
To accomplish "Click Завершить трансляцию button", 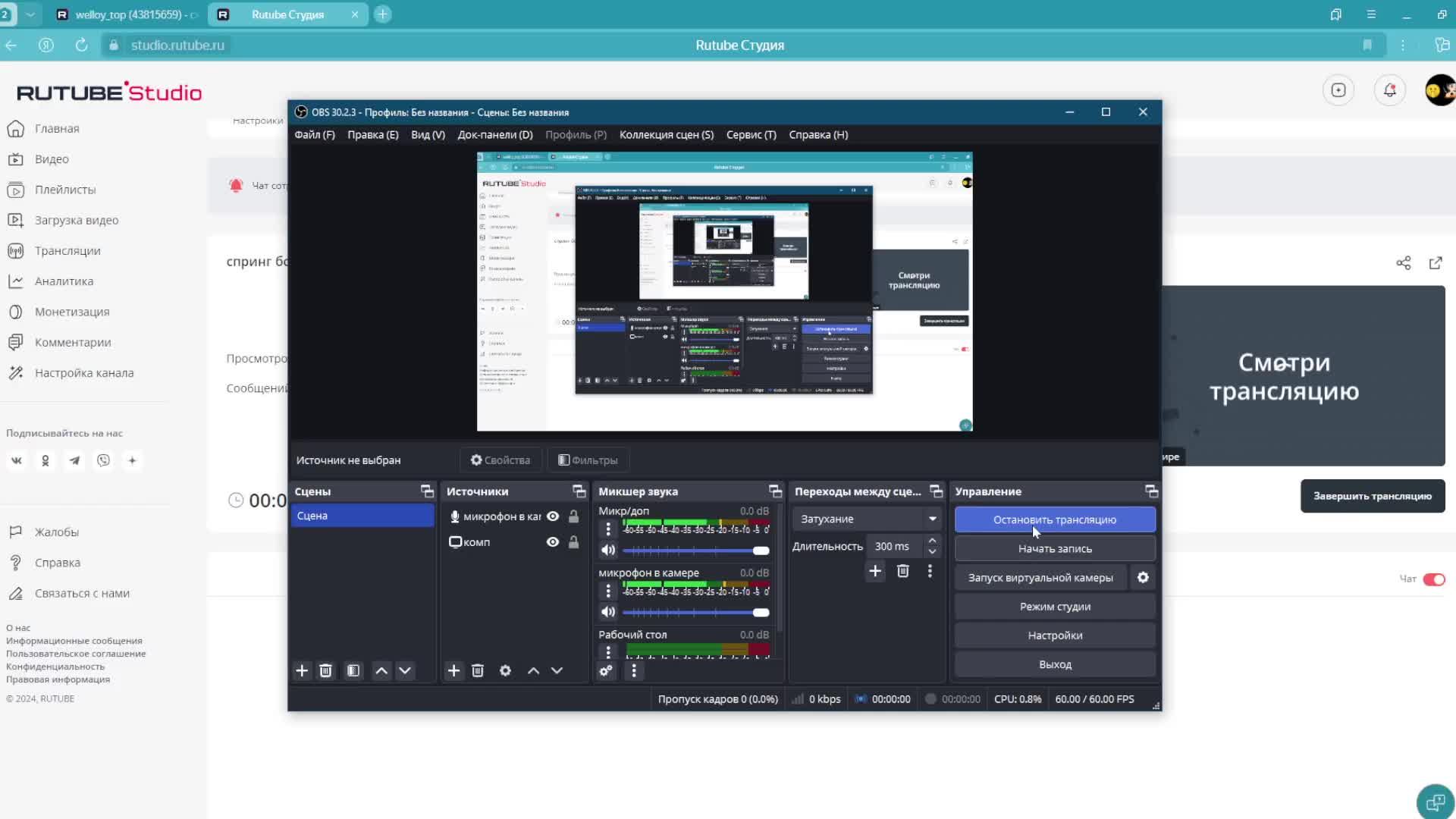I will [x=1372, y=496].
